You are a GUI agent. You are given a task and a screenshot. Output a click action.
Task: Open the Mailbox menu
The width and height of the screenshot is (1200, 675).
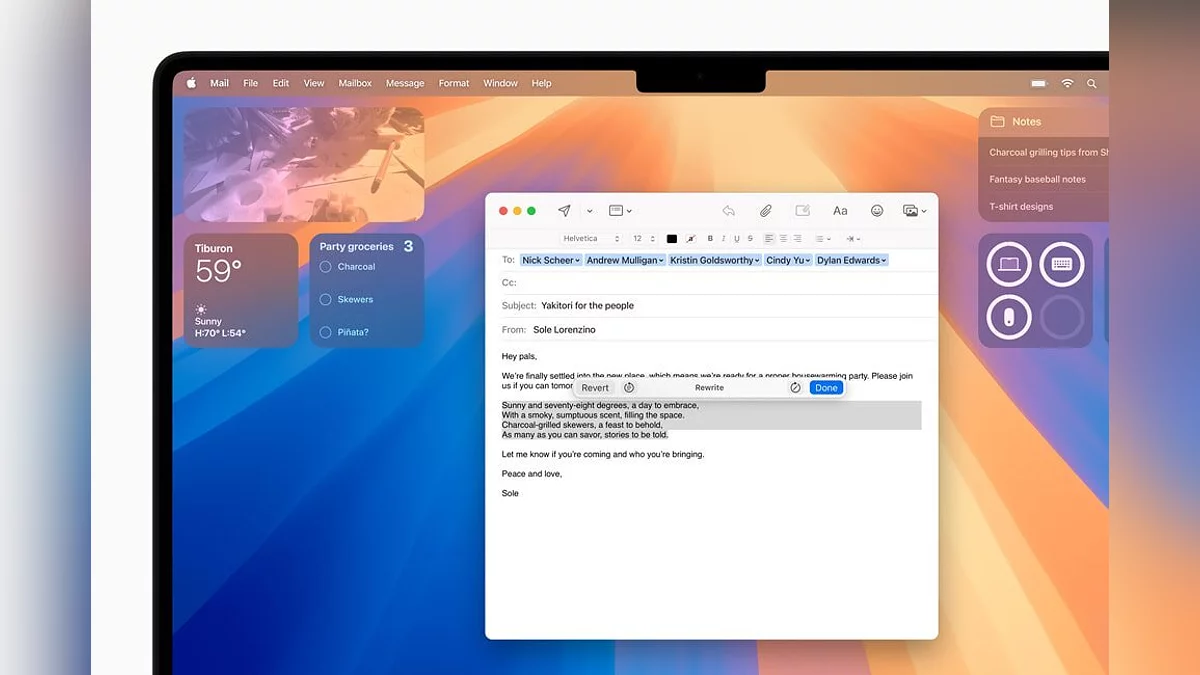(x=354, y=84)
